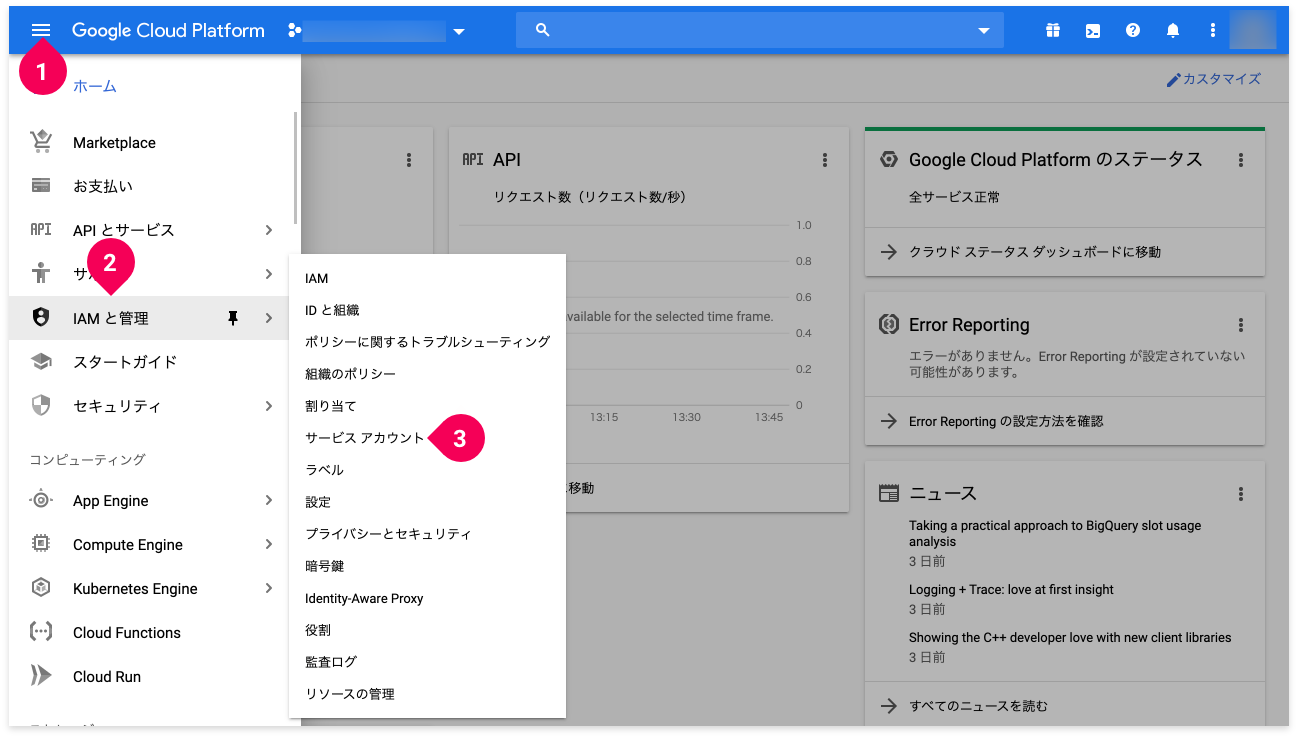Open Error Reporting card three-dot menu

pyautogui.click(x=1241, y=325)
